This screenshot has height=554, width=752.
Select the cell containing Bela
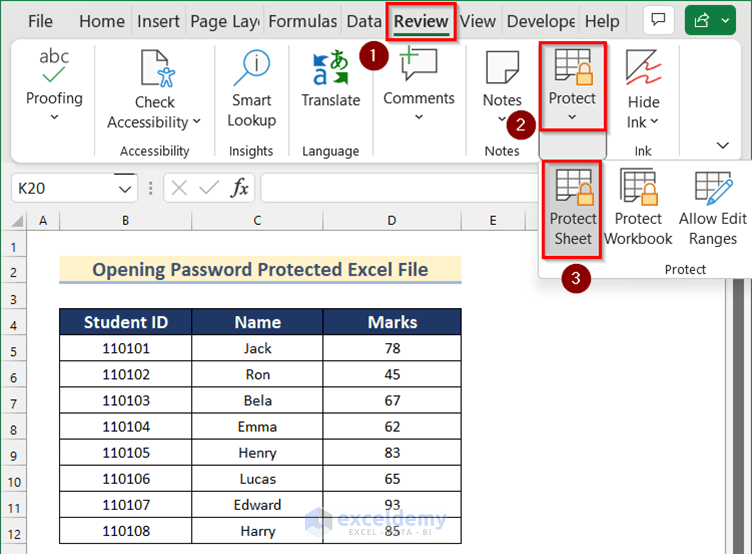click(258, 400)
